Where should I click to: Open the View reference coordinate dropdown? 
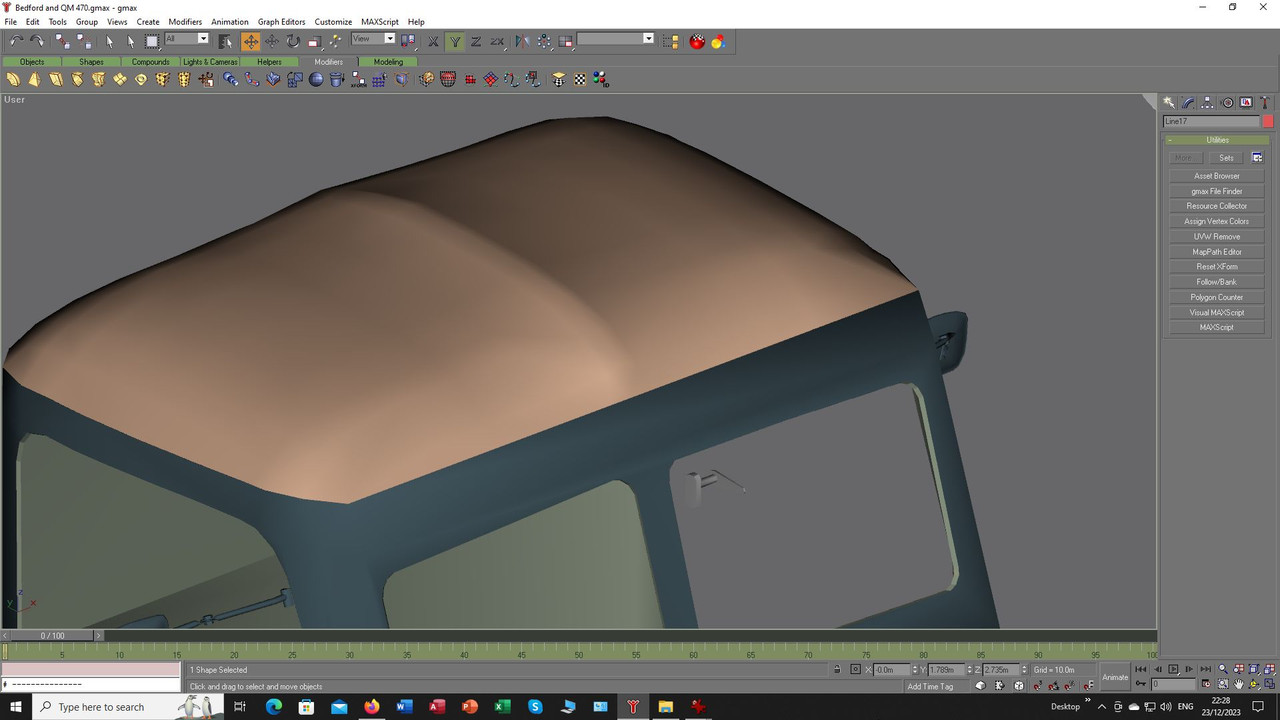[x=374, y=39]
